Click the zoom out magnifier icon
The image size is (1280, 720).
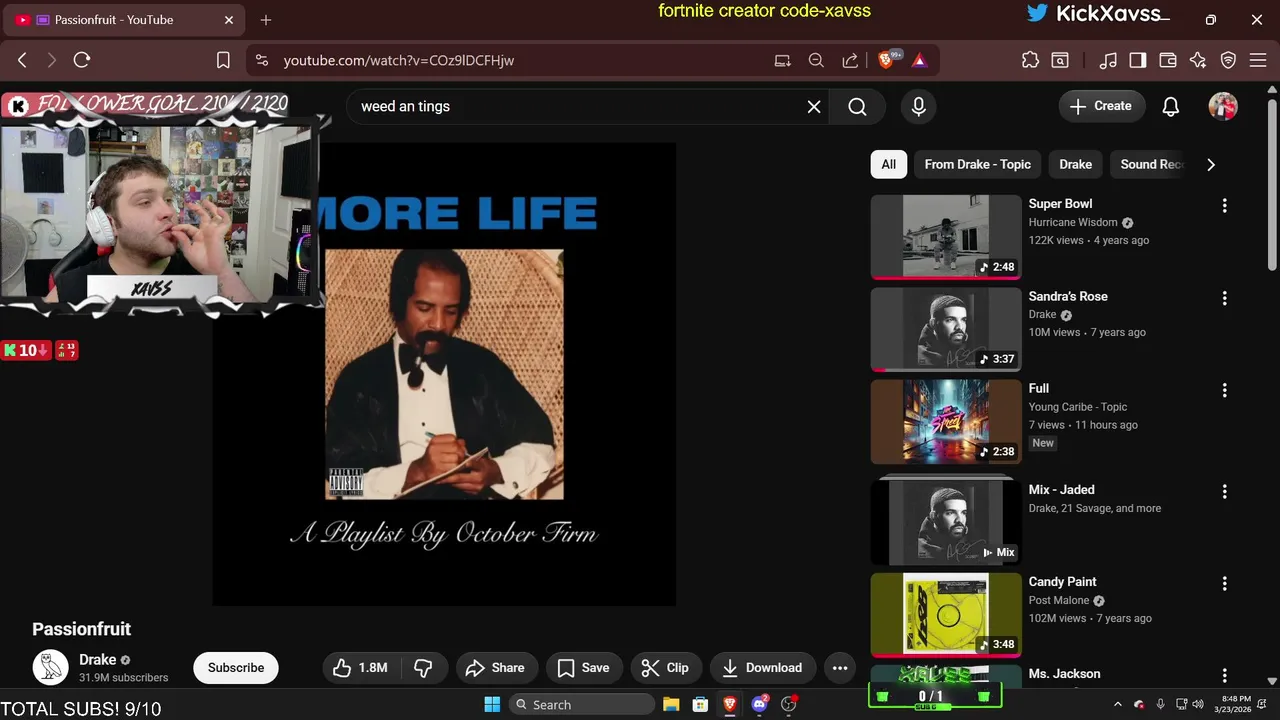816,60
